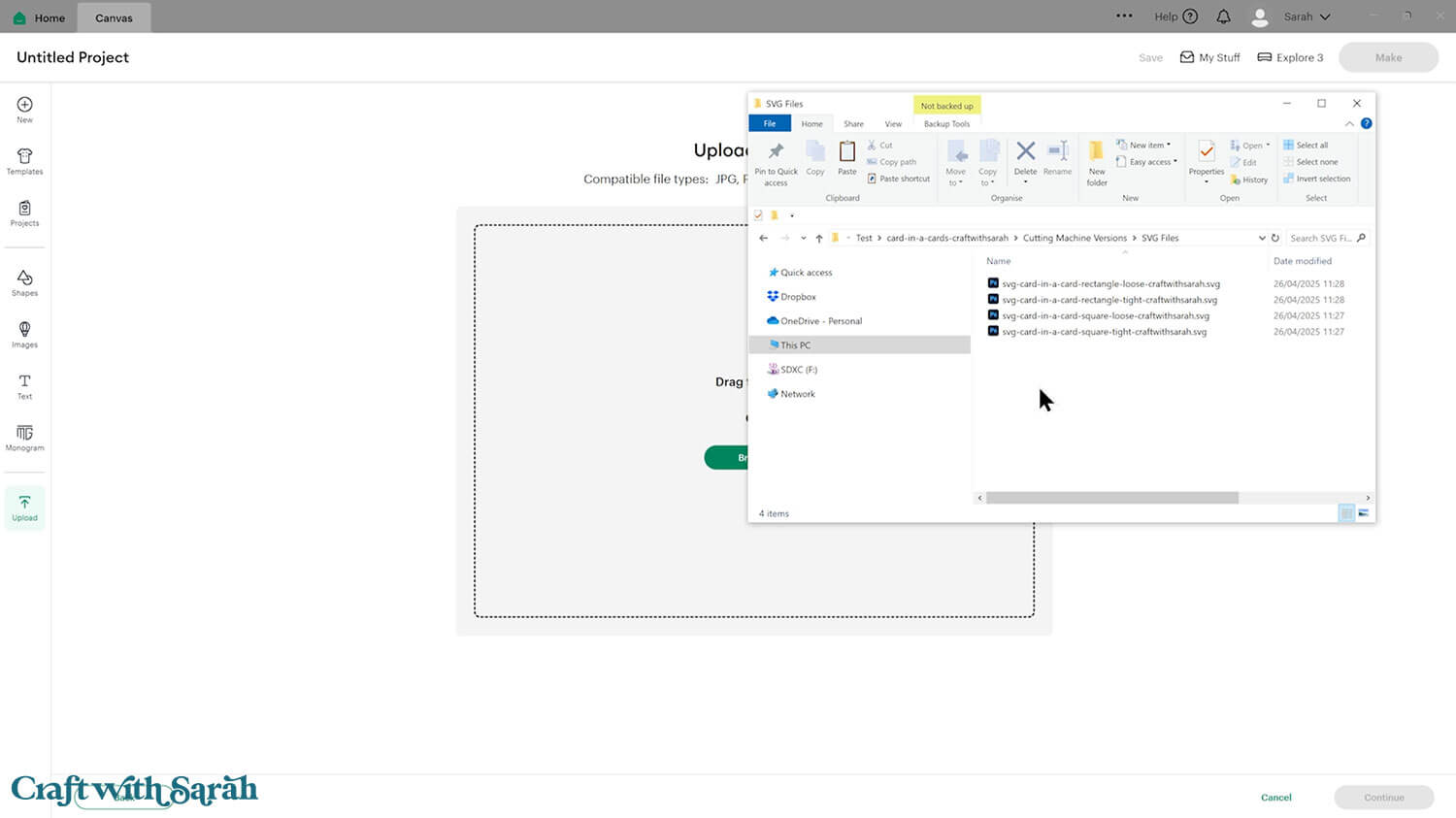The image size is (1456, 818).
Task: Click the Cancel link
Action: [x=1275, y=798]
